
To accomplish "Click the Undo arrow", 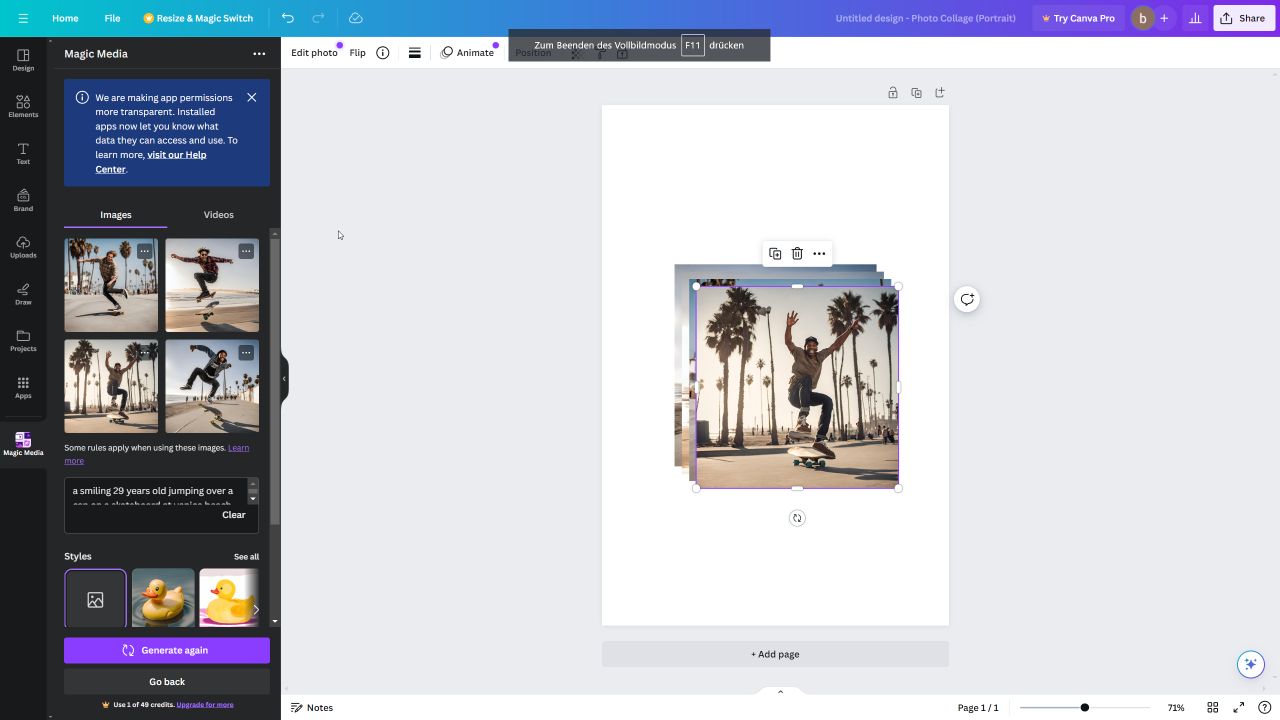I will click(x=288, y=18).
